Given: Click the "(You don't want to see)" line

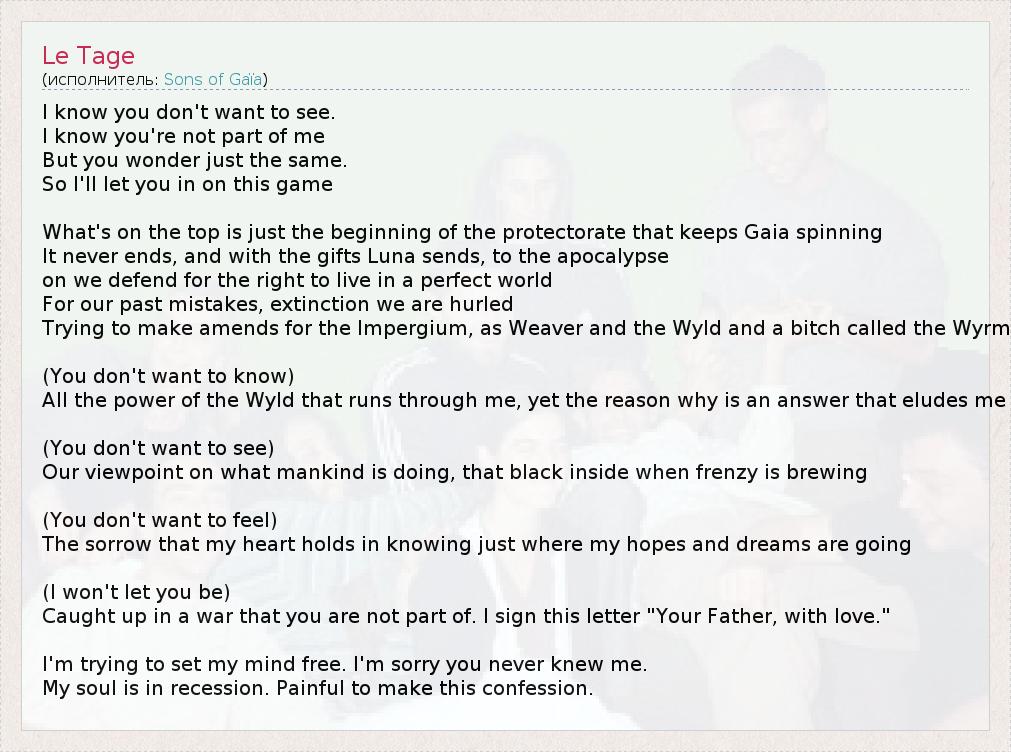Looking at the screenshot, I should tap(158, 448).
